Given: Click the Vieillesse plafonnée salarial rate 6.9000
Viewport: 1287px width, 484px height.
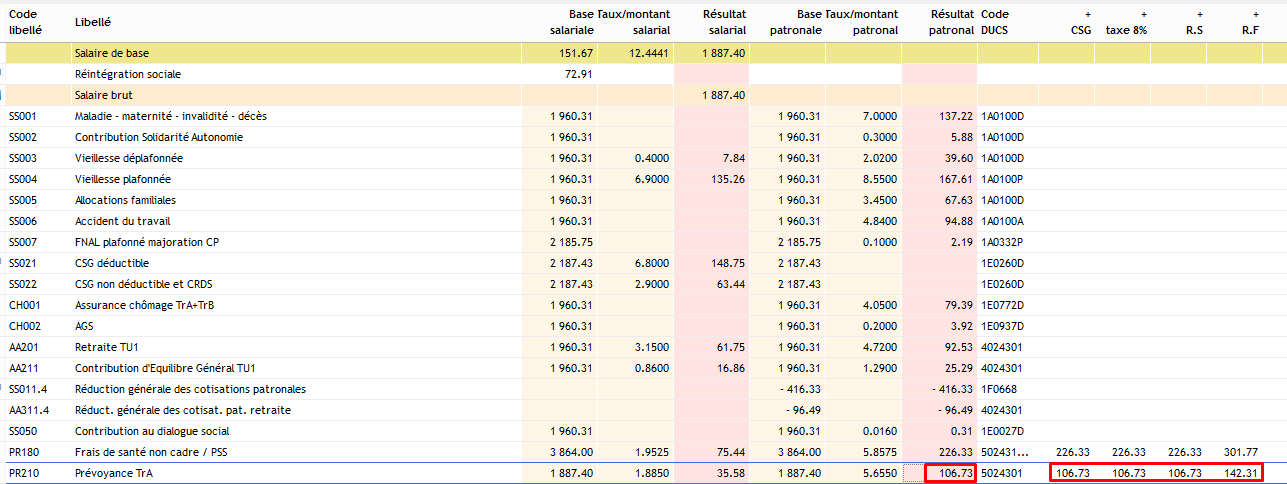Looking at the screenshot, I should click(x=651, y=179).
